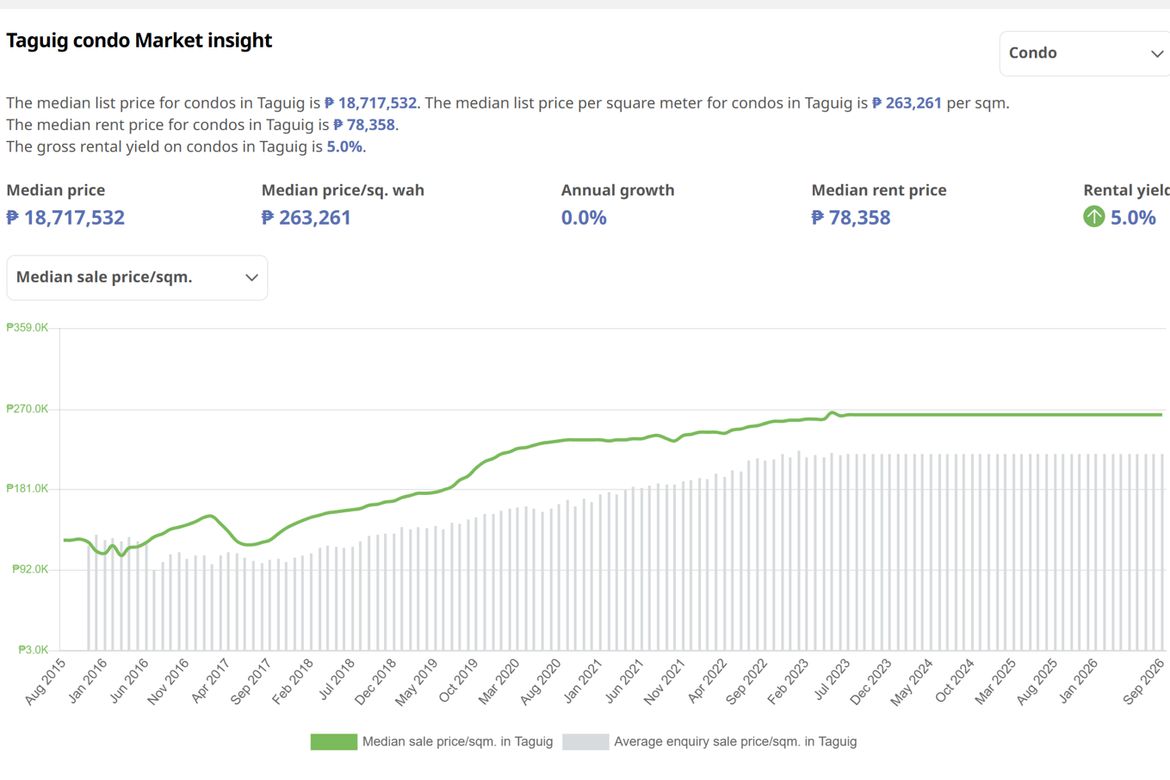Click the "Median price/sq. wah" stat label

(342, 190)
